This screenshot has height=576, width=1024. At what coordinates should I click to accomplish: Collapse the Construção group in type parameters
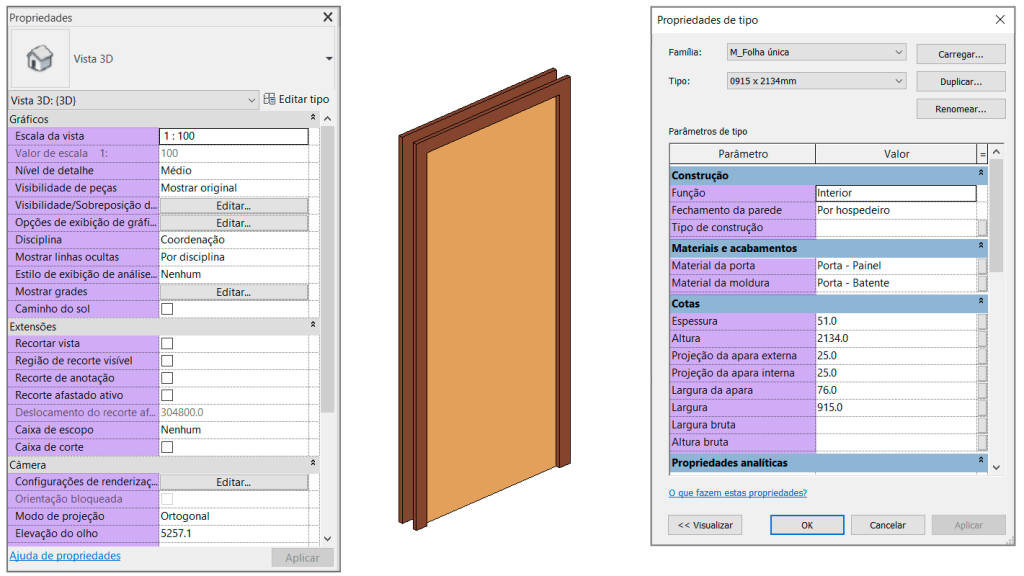tap(980, 173)
